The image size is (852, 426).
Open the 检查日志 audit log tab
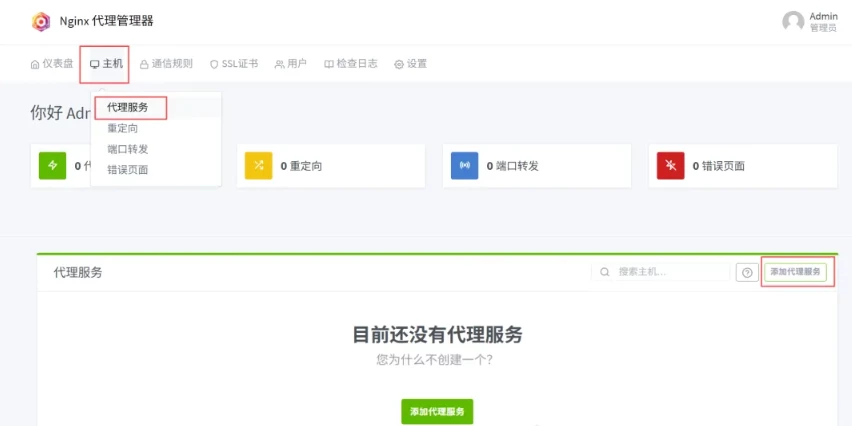pyautogui.click(x=350, y=64)
